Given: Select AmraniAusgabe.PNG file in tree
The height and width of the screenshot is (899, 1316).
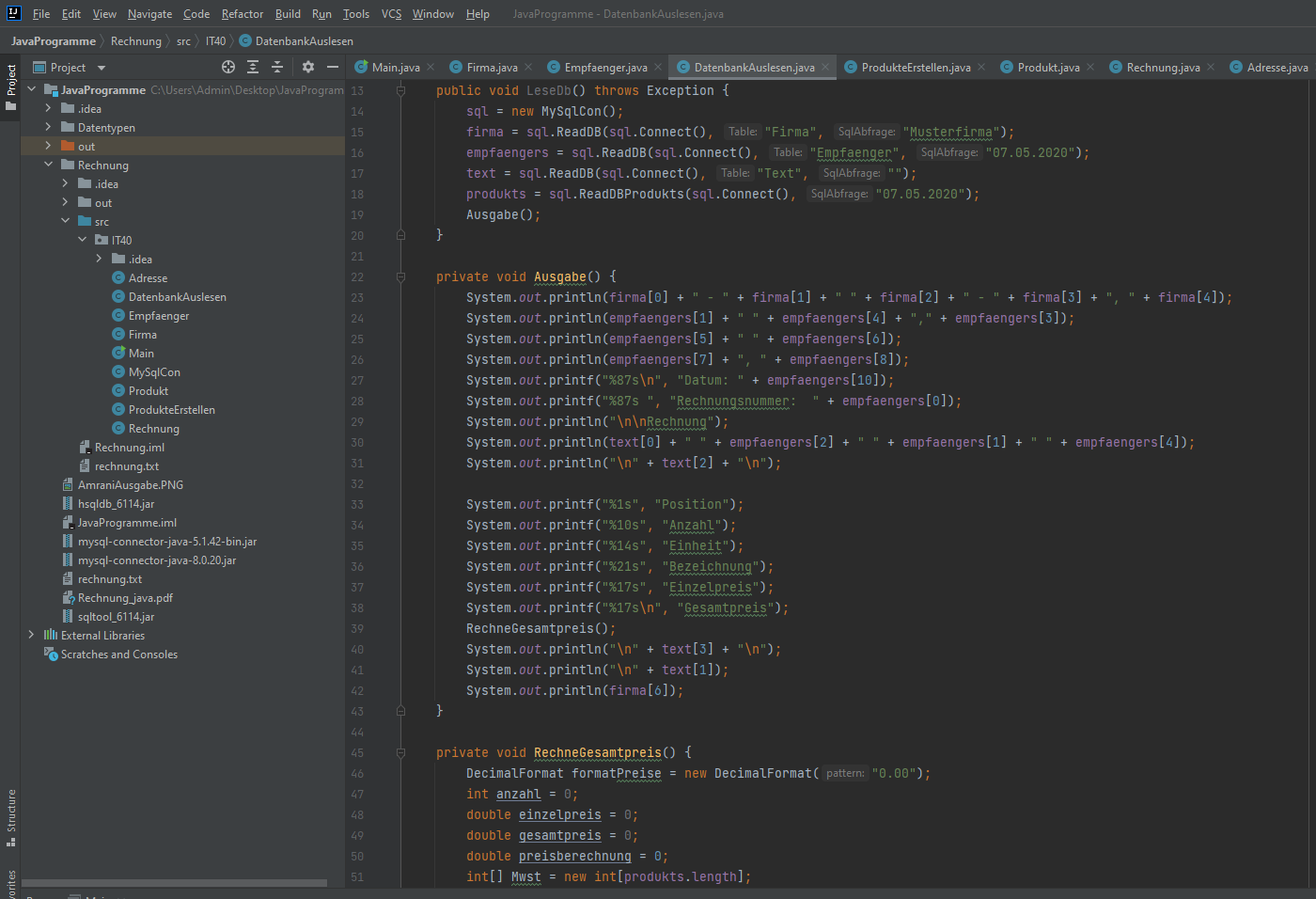Looking at the screenshot, I should 130,485.
